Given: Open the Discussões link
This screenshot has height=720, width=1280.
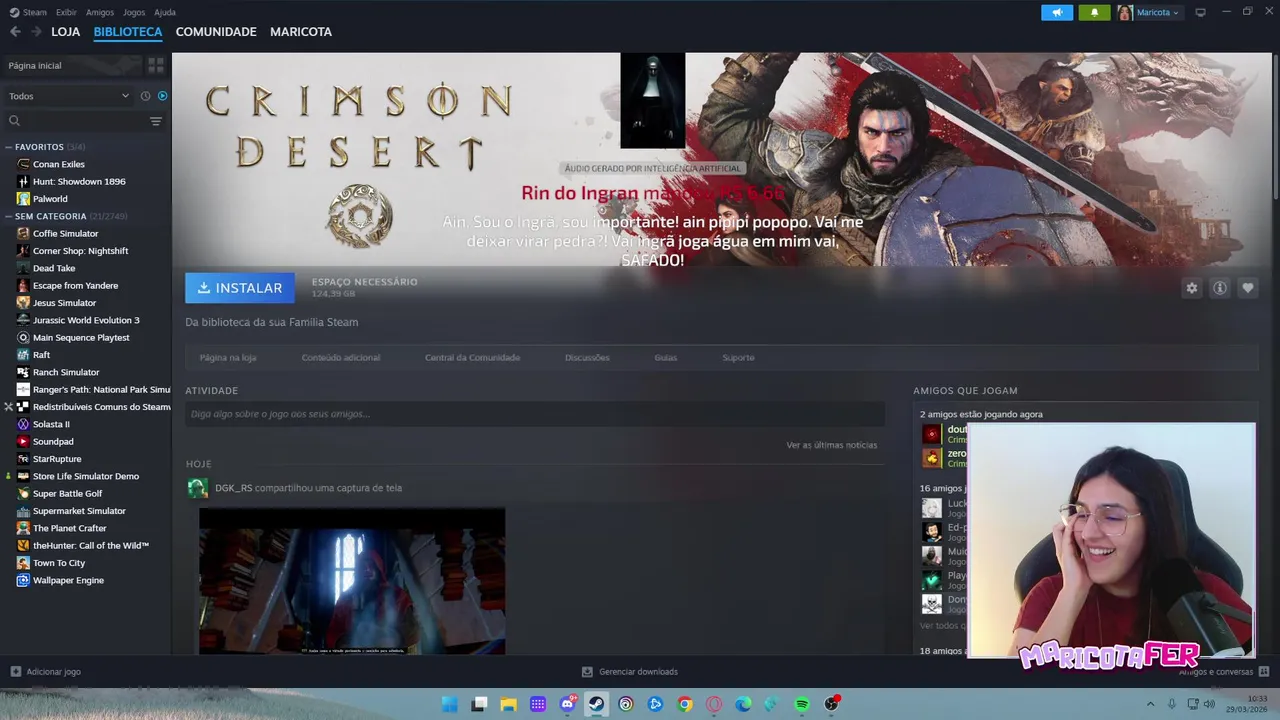Looking at the screenshot, I should click(x=587, y=358).
